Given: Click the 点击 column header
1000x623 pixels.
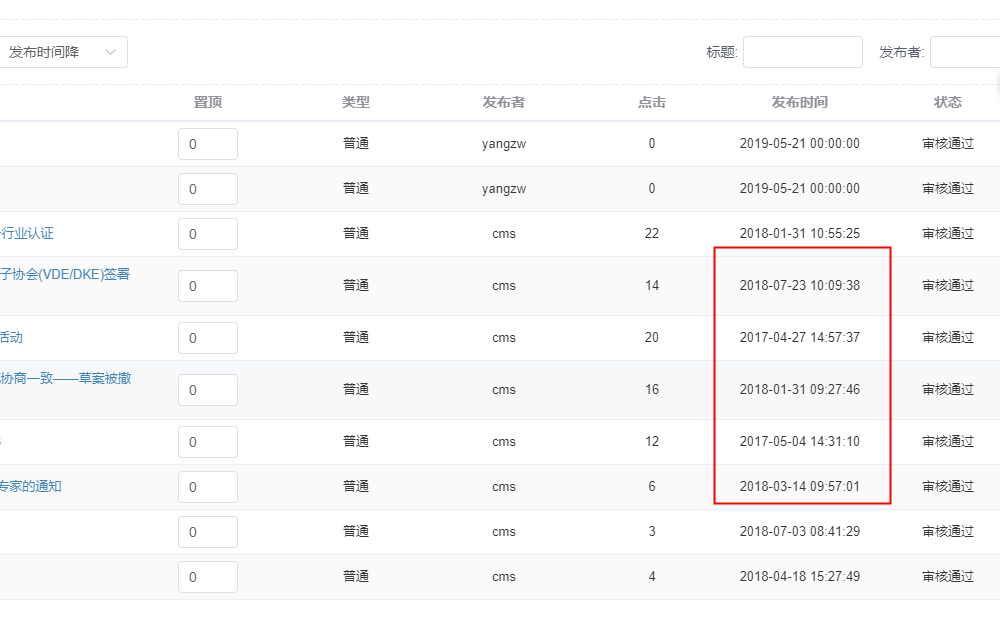Looking at the screenshot, I should click(652, 102).
